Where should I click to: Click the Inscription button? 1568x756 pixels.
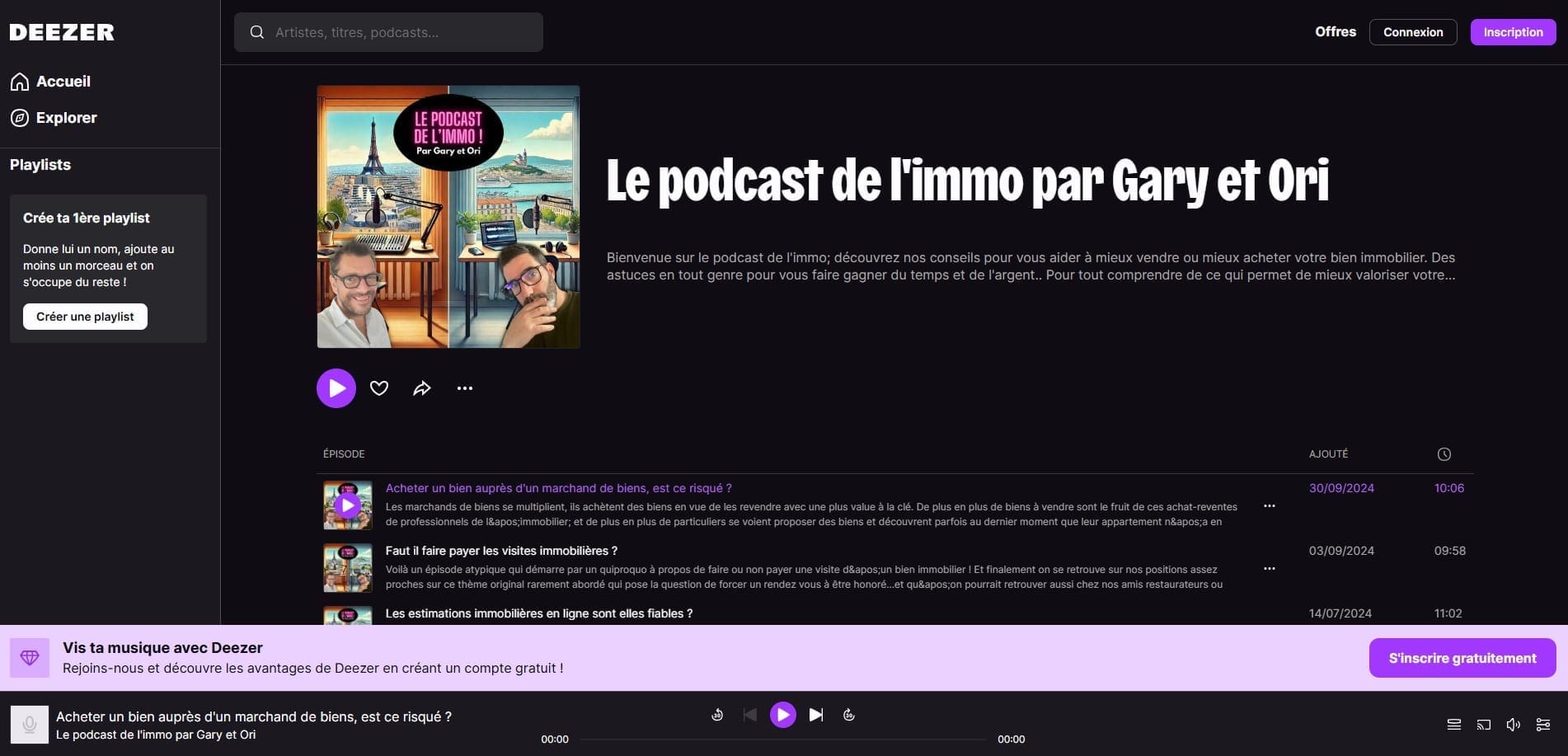point(1513,32)
